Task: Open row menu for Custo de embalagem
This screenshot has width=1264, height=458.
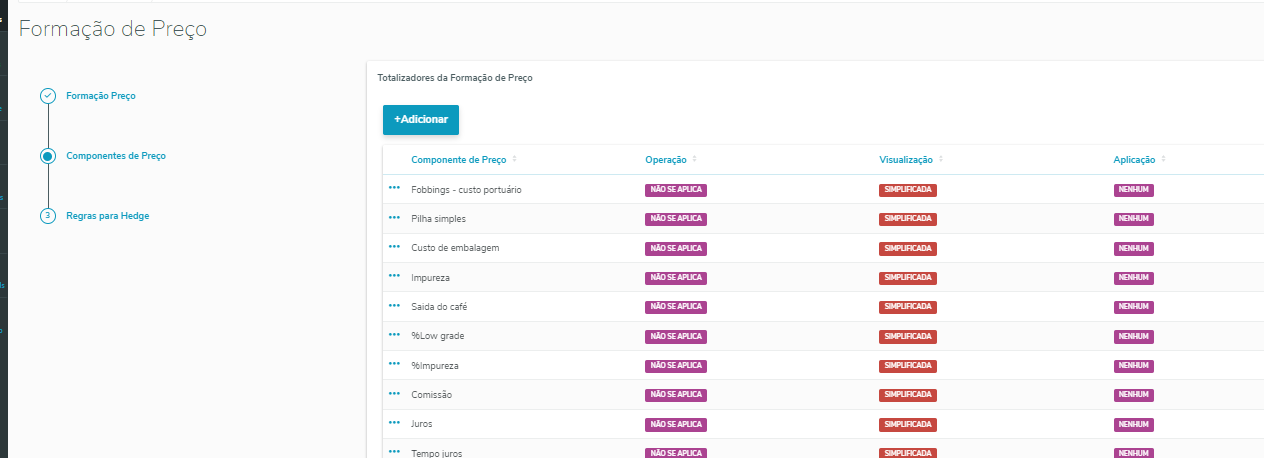Action: click(x=394, y=246)
